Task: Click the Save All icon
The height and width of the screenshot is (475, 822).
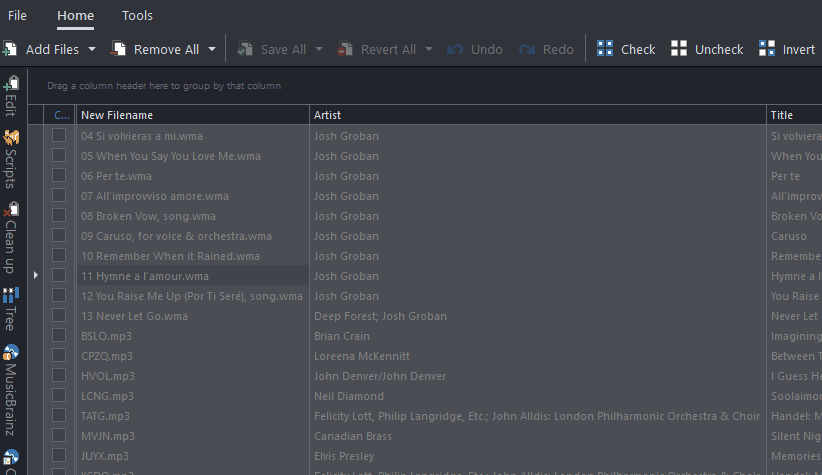Action: pyautogui.click(x=245, y=49)
